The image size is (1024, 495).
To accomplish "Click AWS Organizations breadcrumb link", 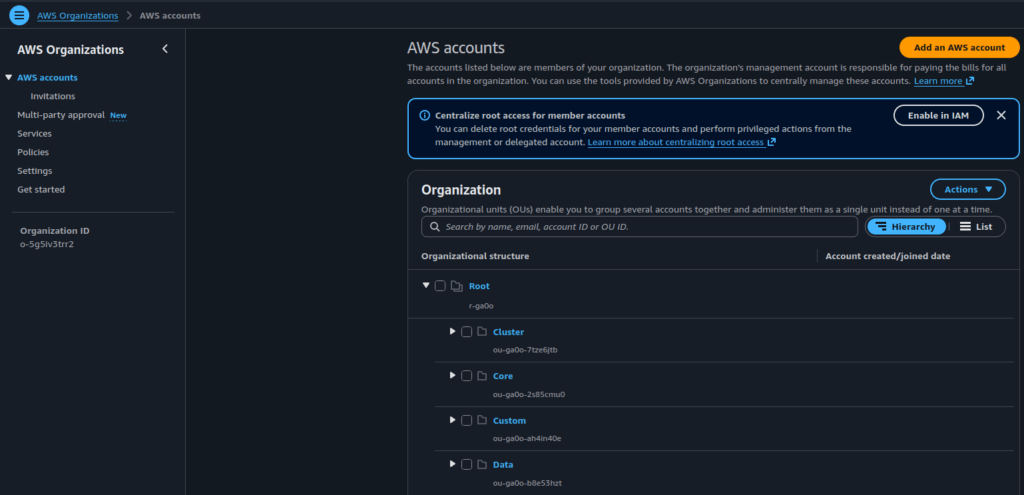I will coord(78,16).
